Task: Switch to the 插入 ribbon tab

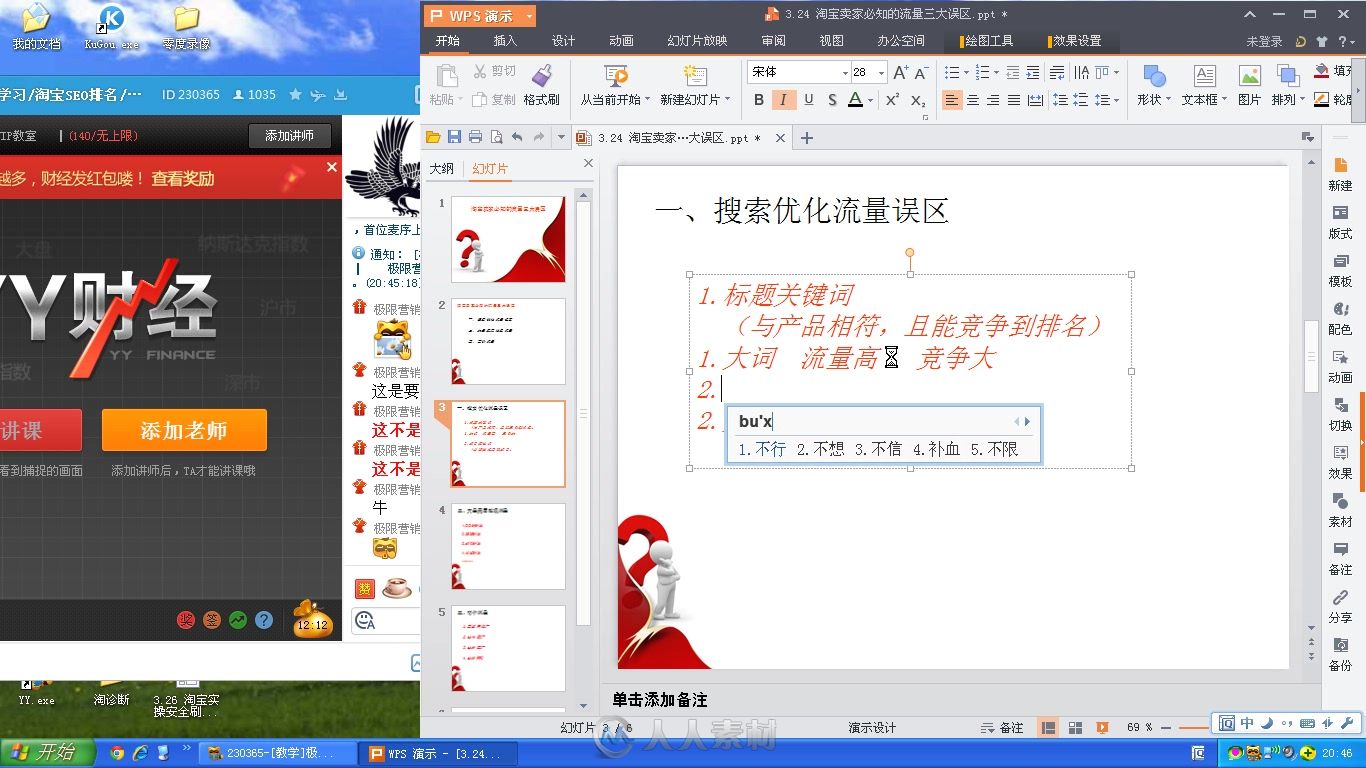Action: click(x=505, y=41)
